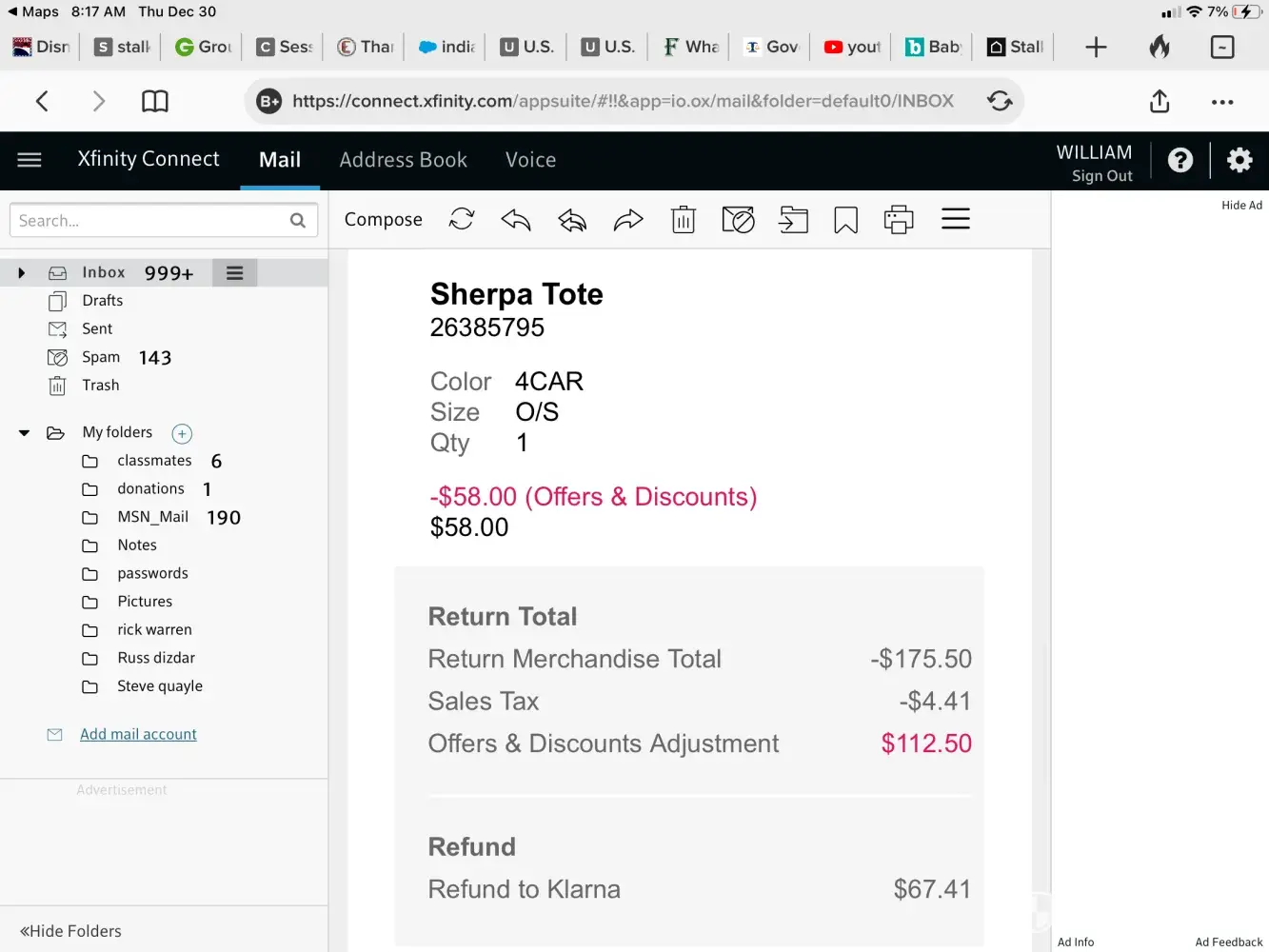Click the mail Search field
The width and height of the screenshot is (1269, 952).
tap(150, 221)
